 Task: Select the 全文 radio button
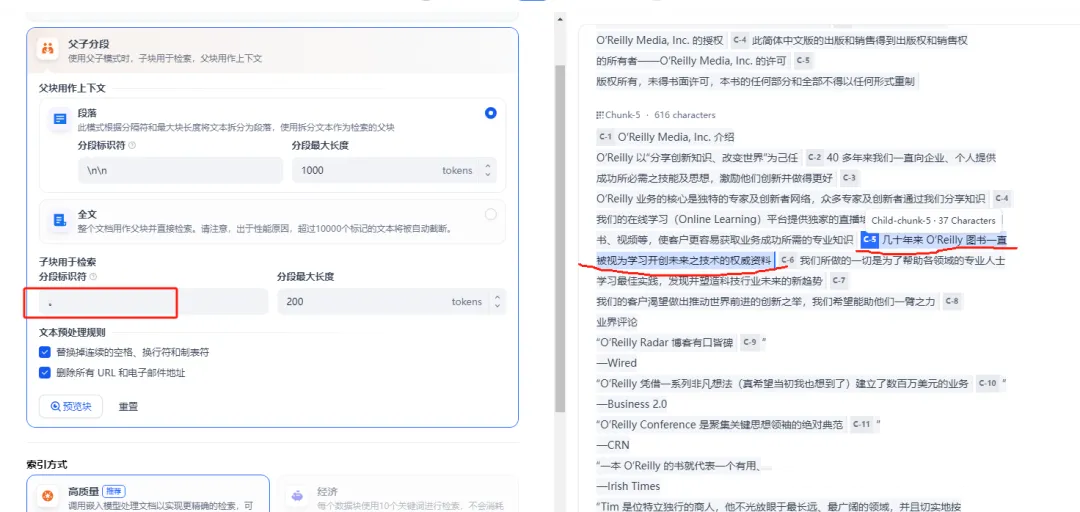click(490, 214)
